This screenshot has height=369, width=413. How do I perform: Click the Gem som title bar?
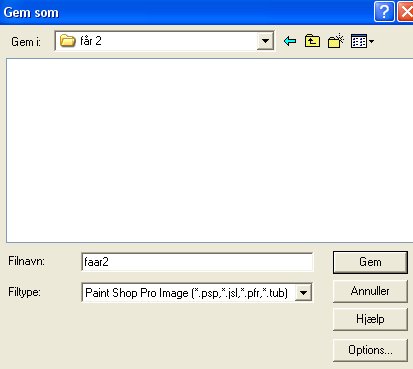click(x=187, y=12)
